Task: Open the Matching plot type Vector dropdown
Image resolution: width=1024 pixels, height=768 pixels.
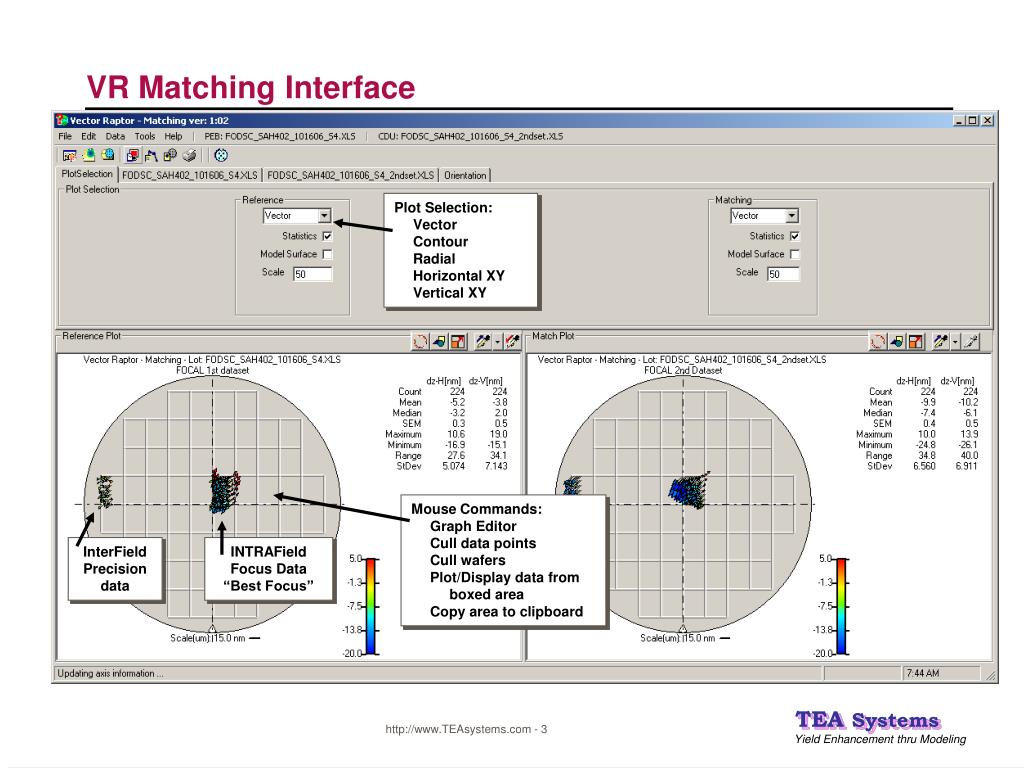Action: click(792, 216)
